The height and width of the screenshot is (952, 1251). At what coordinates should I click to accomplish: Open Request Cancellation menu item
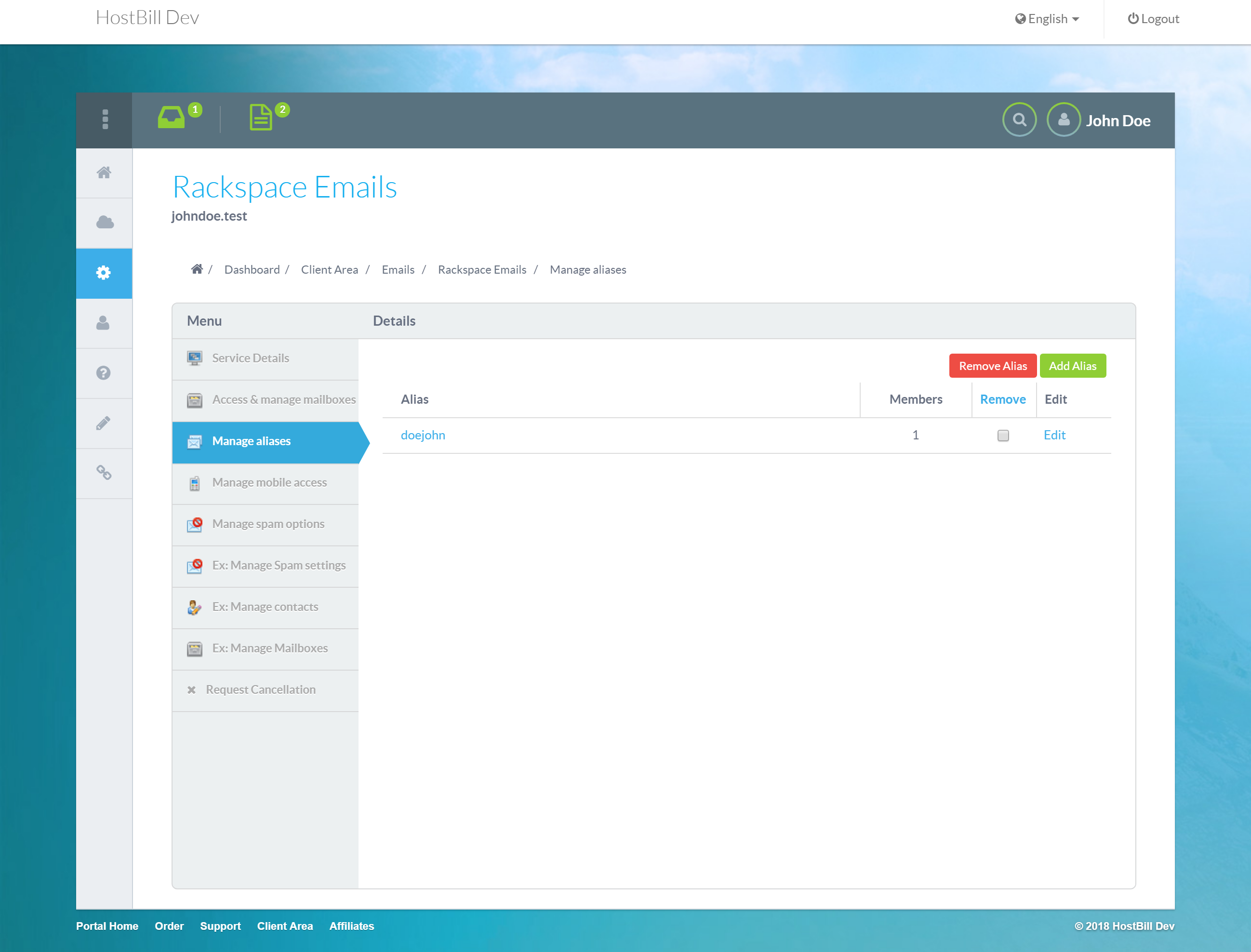click(x=265, y=690)
